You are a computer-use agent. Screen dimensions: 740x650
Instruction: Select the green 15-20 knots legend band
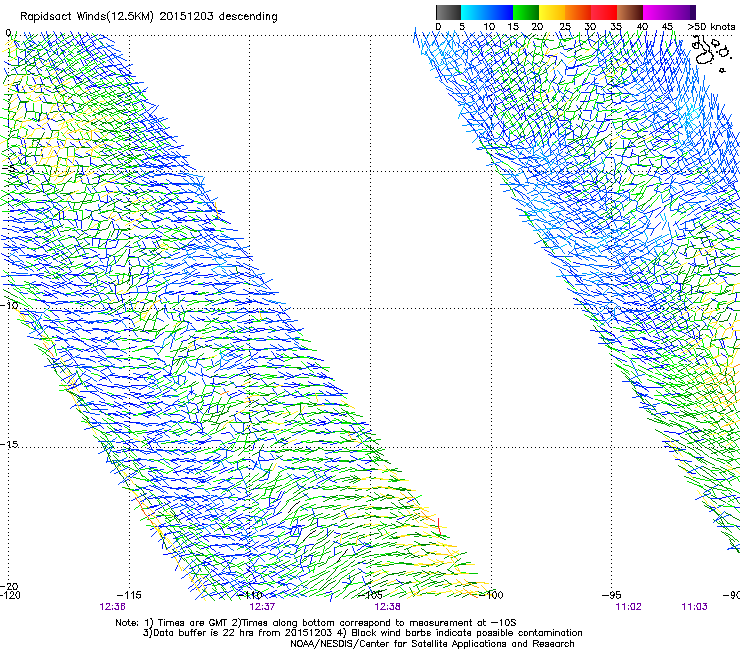coord(526,12)
